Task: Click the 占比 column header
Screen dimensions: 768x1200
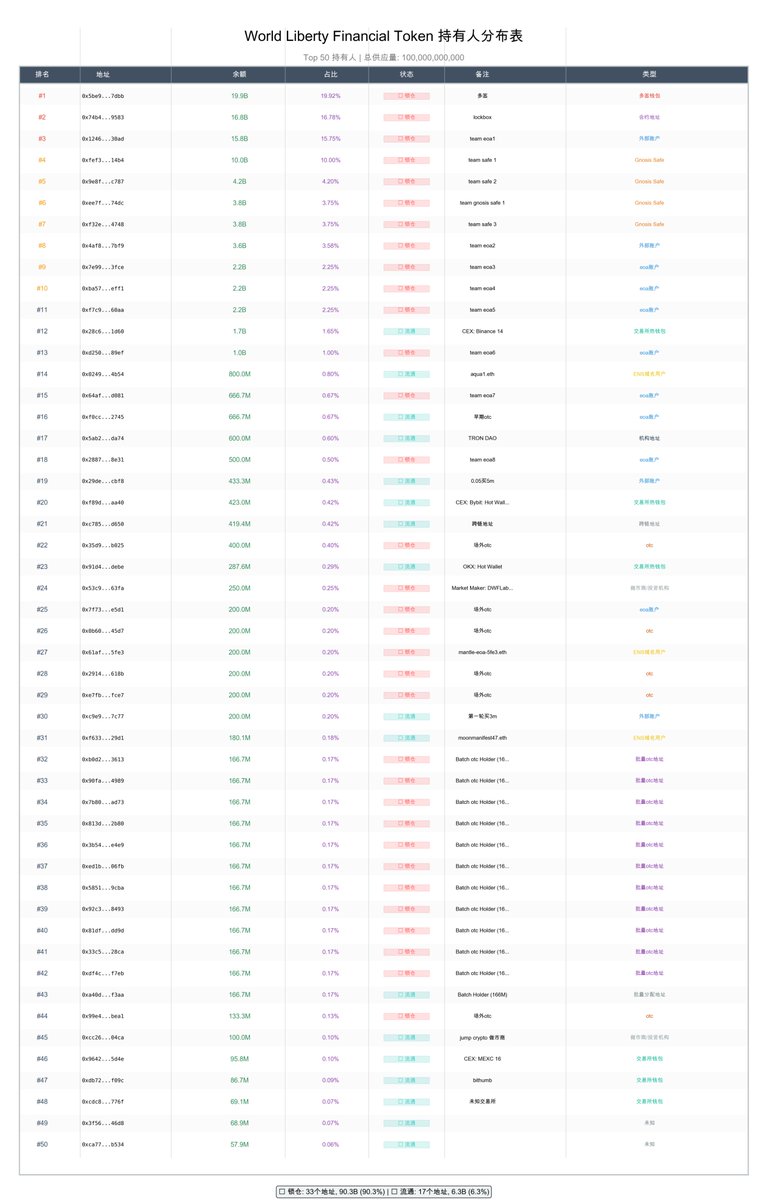Action: (330, 74)
